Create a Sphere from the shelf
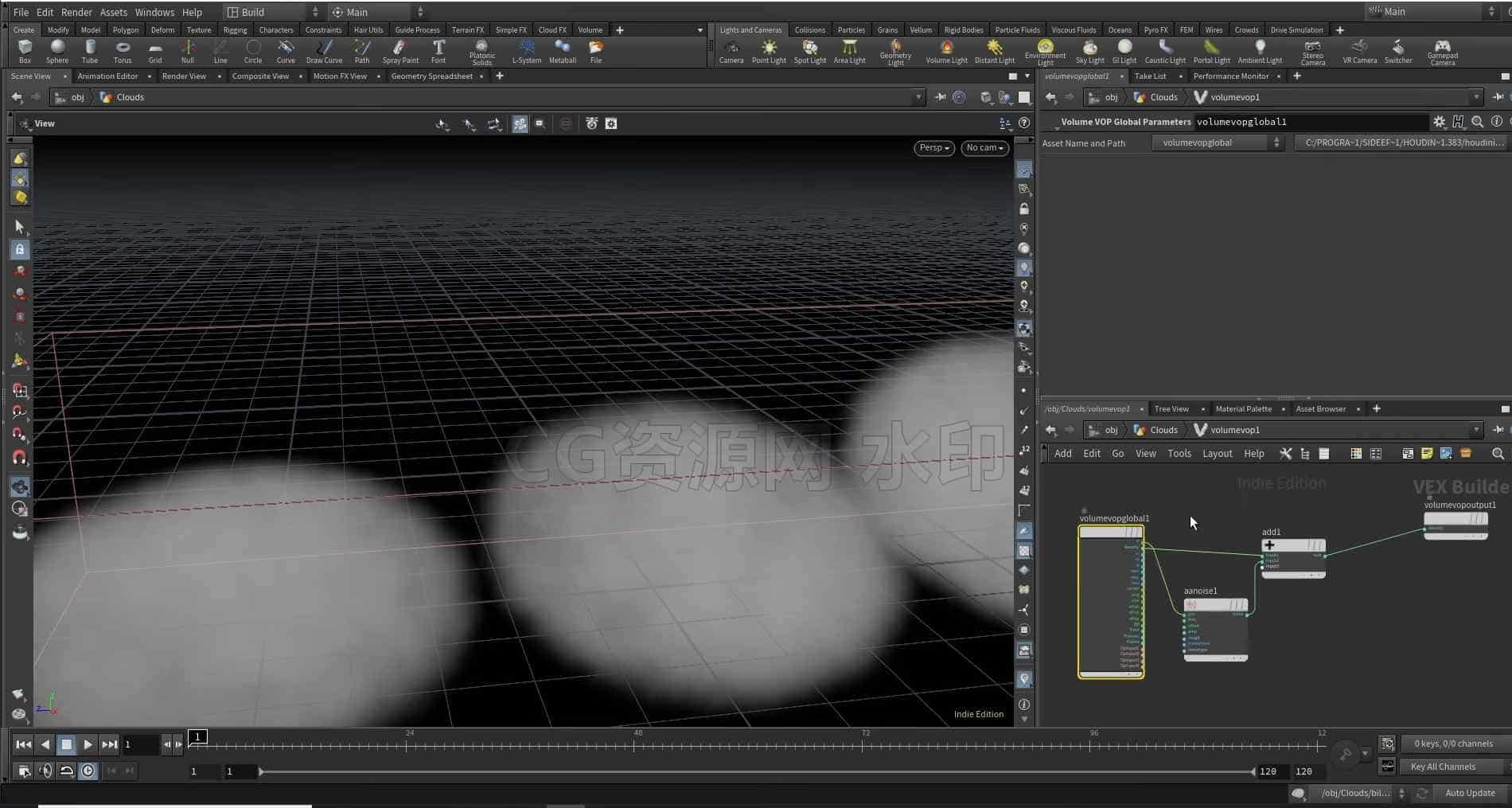 [57, 52]
